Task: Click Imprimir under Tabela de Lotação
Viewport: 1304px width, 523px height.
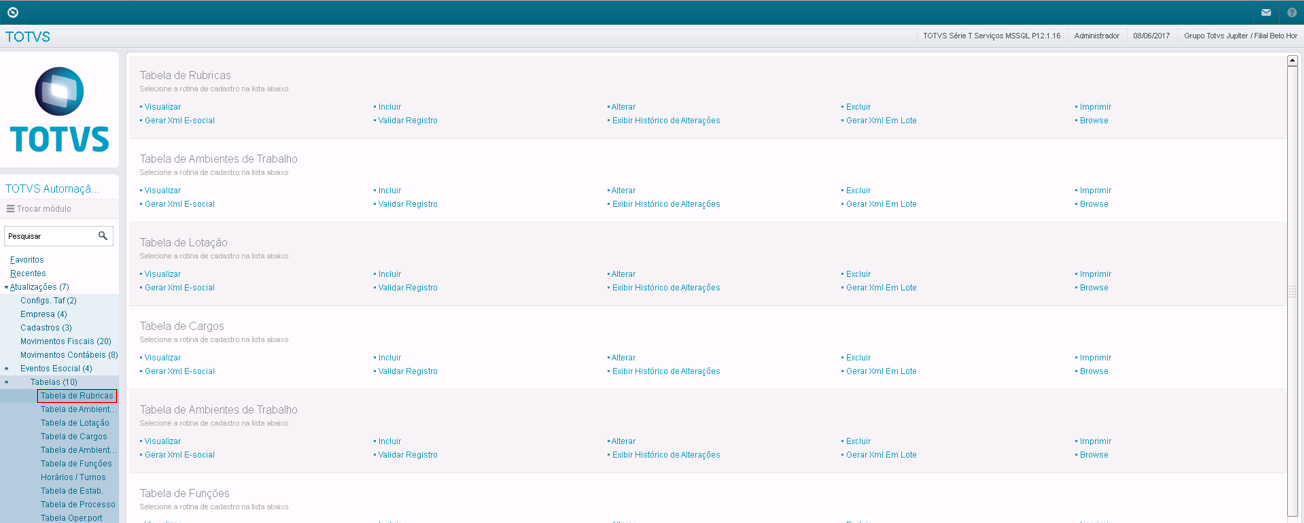Action: coord(1095,274)
